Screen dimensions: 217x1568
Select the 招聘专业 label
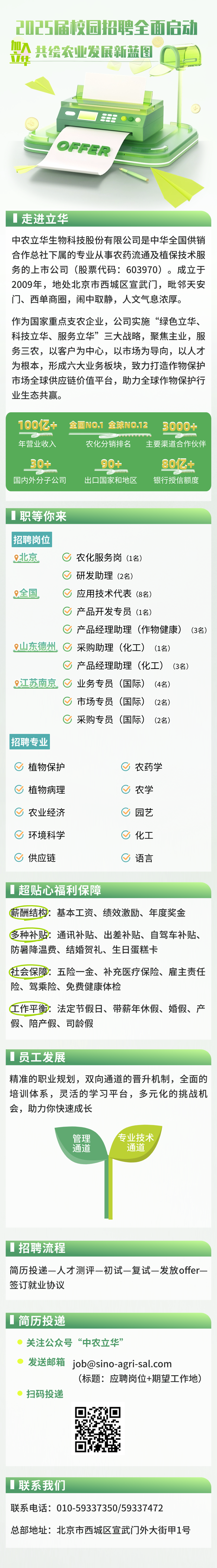click(x=29, y=742)
